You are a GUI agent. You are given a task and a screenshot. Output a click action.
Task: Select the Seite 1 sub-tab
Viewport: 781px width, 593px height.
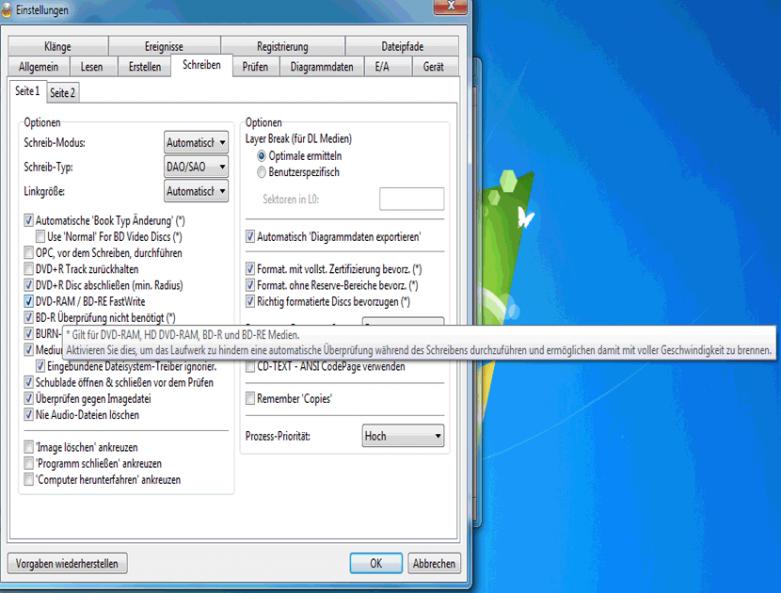tap(27, 91)
